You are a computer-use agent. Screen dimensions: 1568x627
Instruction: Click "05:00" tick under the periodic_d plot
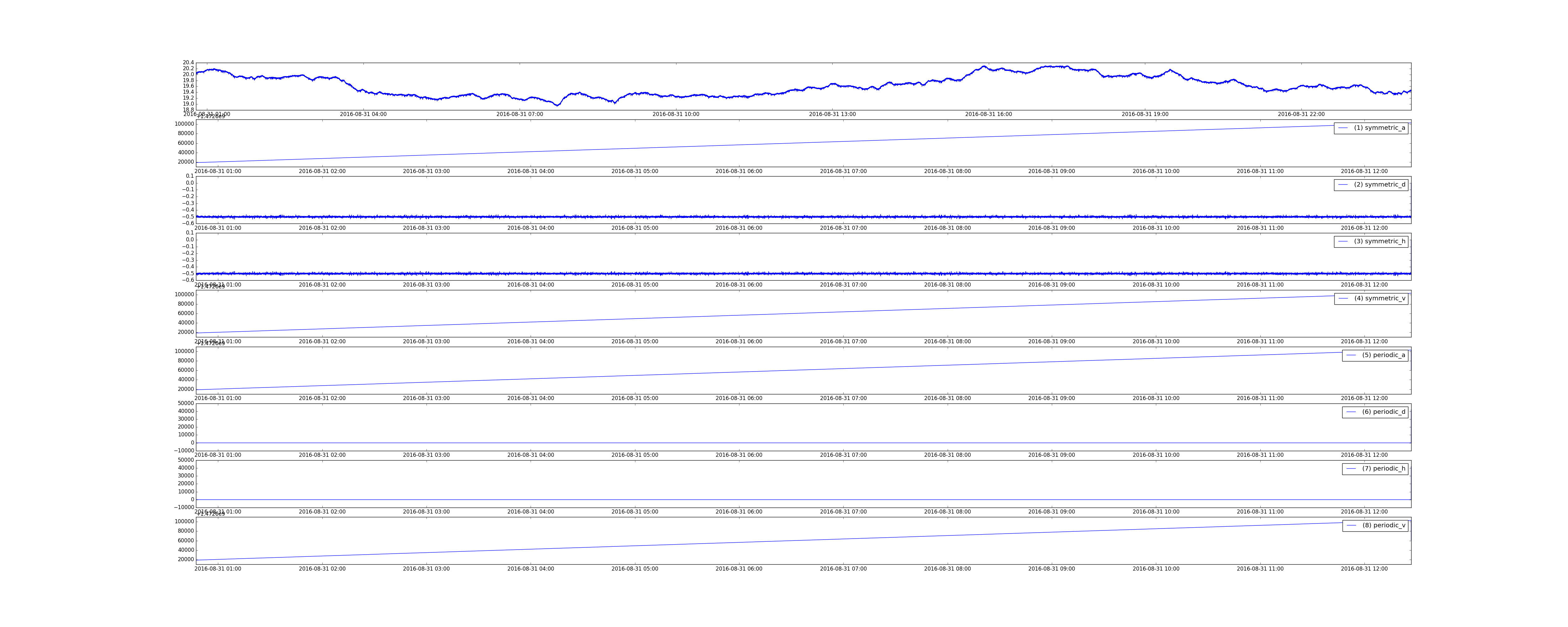pyautogui.click(x=635, y=455)
